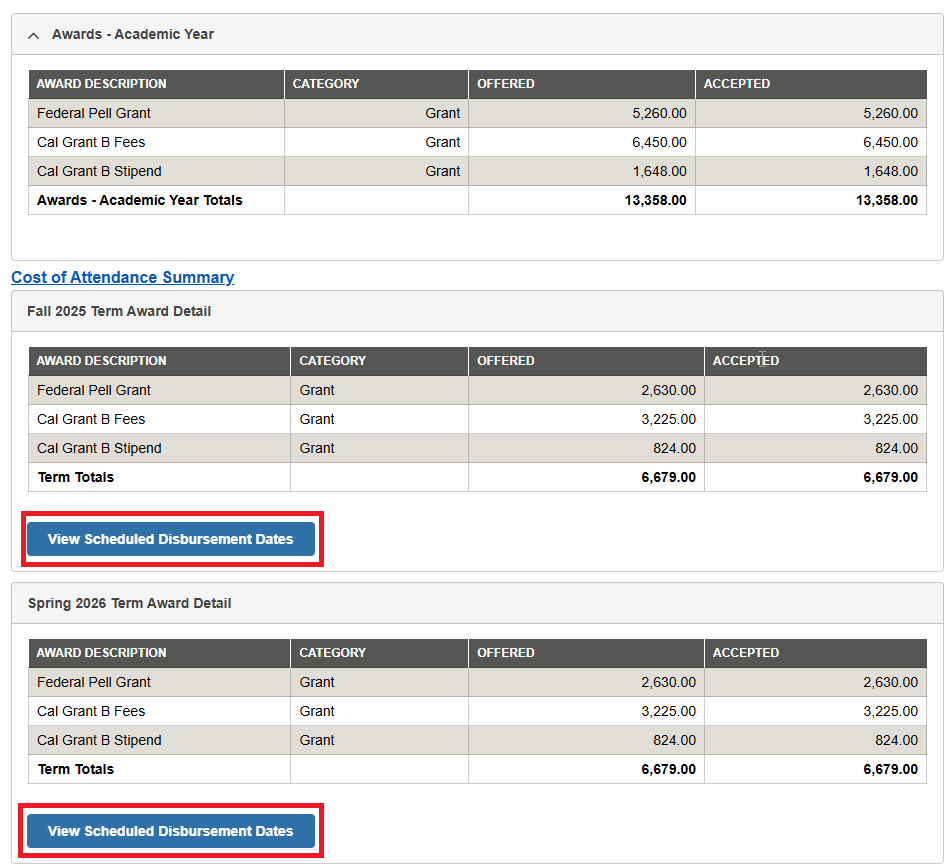
Task: Click Federal Pell Grant in Academic Year table
Action: pos(94,113)
